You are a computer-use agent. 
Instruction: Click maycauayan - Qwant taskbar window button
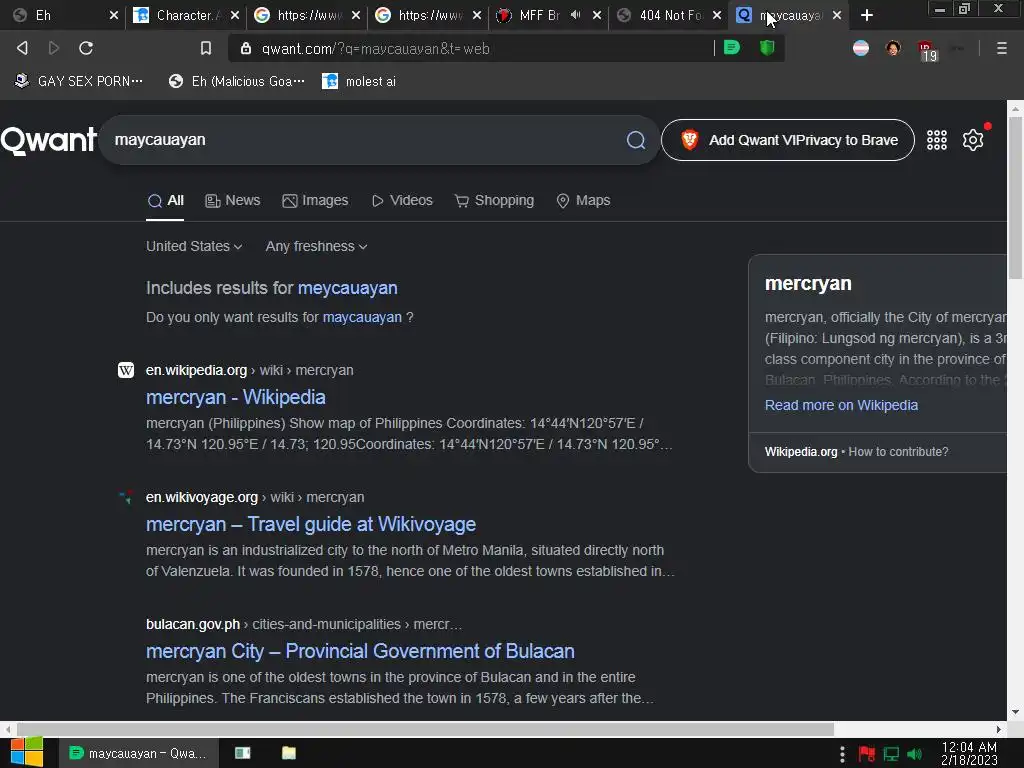[138, 753]
